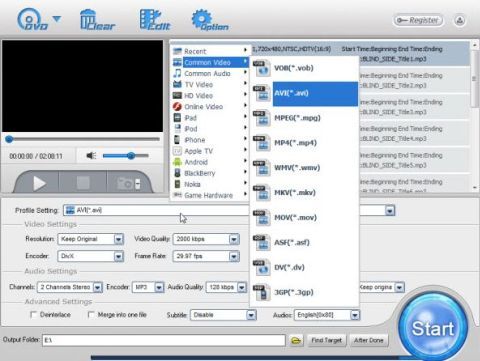Click the Clear trash icon
This screenshot has height=361, width=480.
(97, 20)
